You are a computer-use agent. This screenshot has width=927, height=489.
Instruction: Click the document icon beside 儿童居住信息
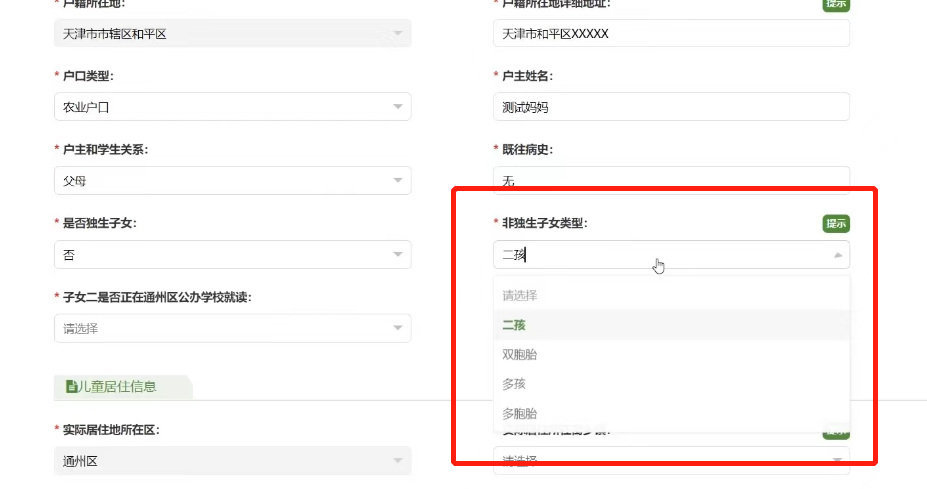tap(71, 387)
